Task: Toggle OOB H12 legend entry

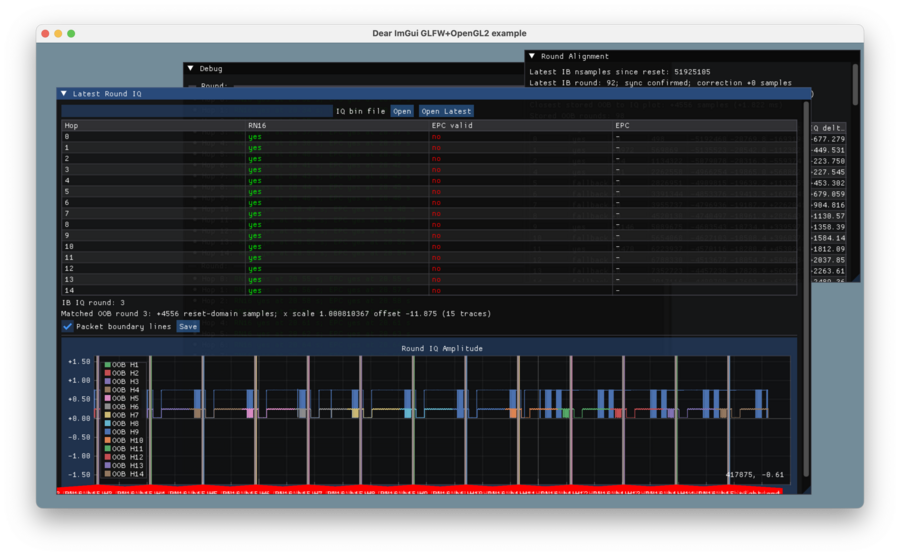Action: point(123,457)
